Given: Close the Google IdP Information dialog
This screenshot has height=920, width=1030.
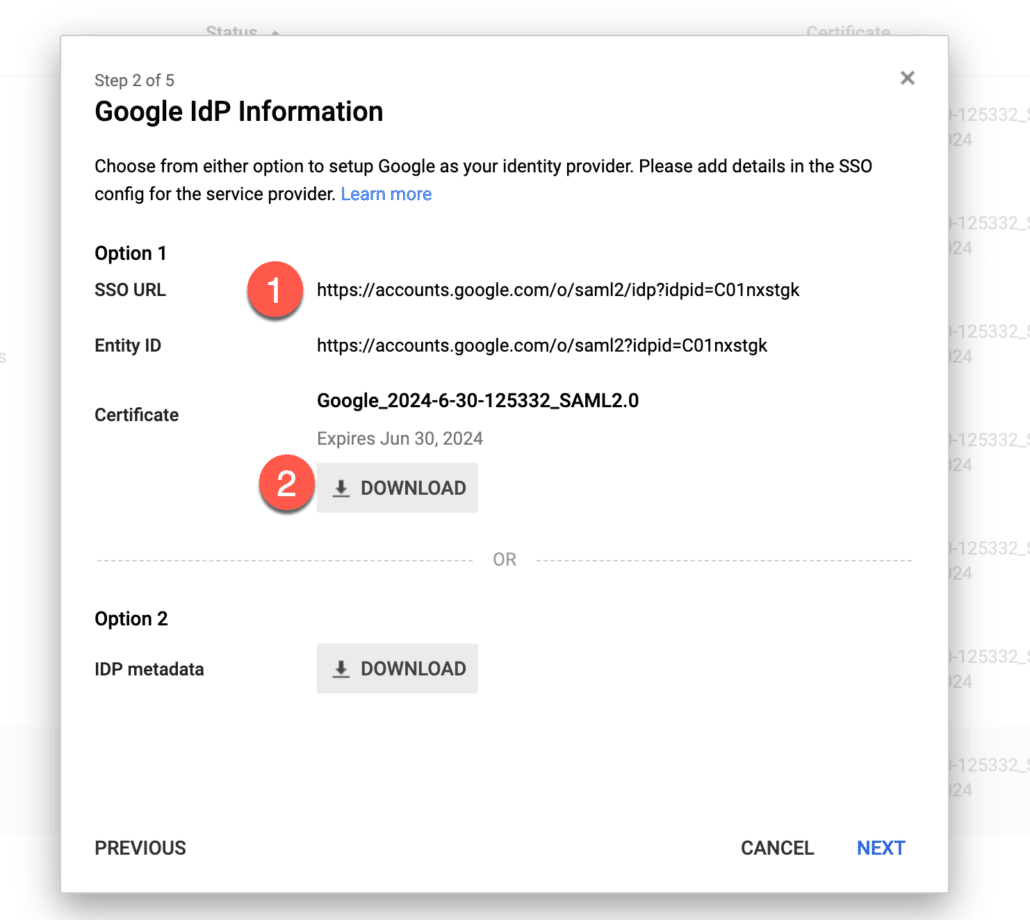Looking at the screenshot, I should click(907, 78).
